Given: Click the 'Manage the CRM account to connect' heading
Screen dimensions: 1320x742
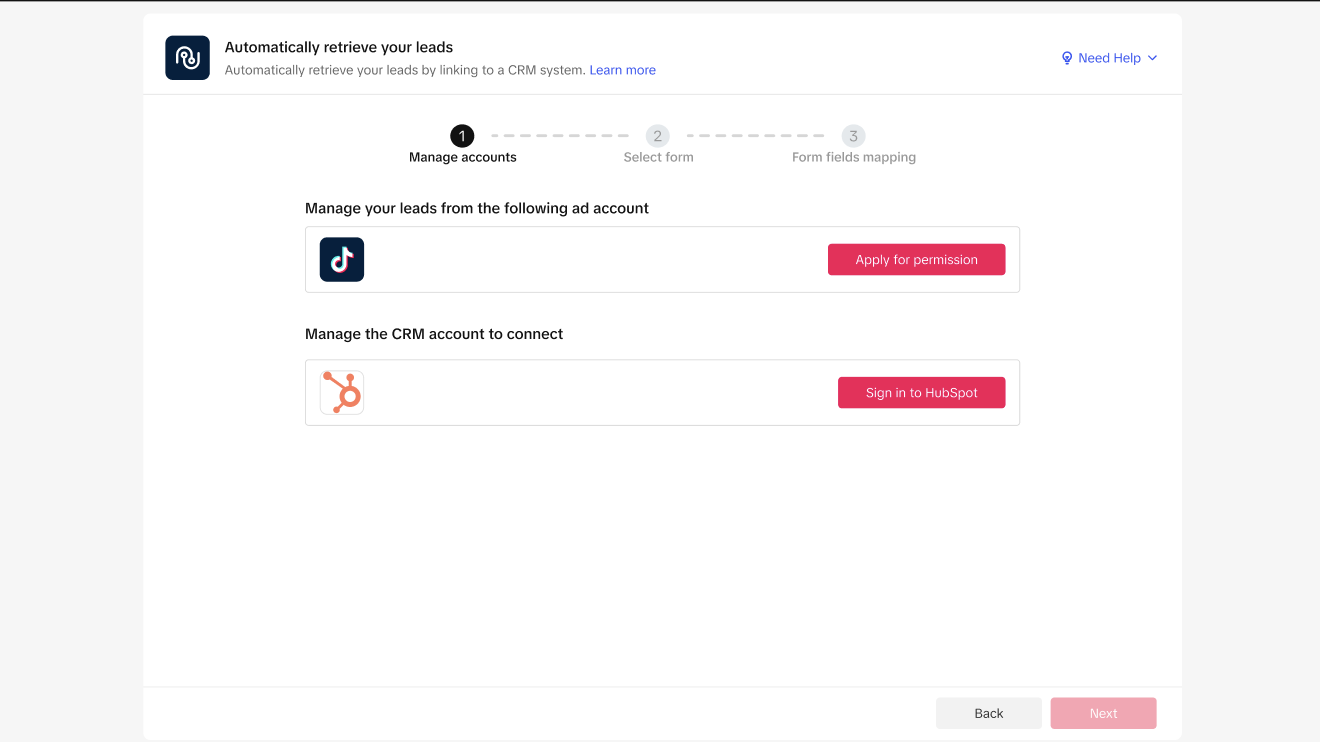Looking at the screenshot, I should click(x=434, y=334).
